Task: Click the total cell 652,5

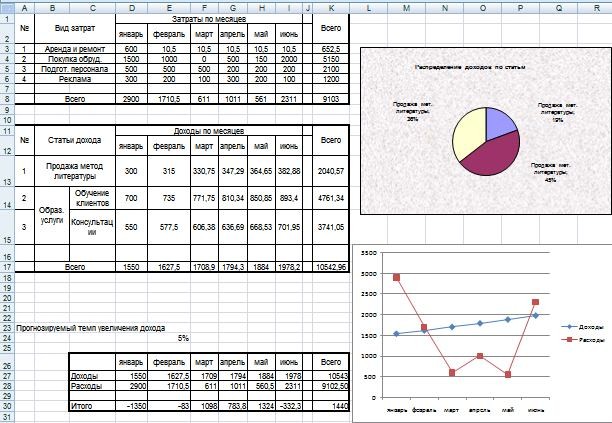Action: click(x=331, y=49)
